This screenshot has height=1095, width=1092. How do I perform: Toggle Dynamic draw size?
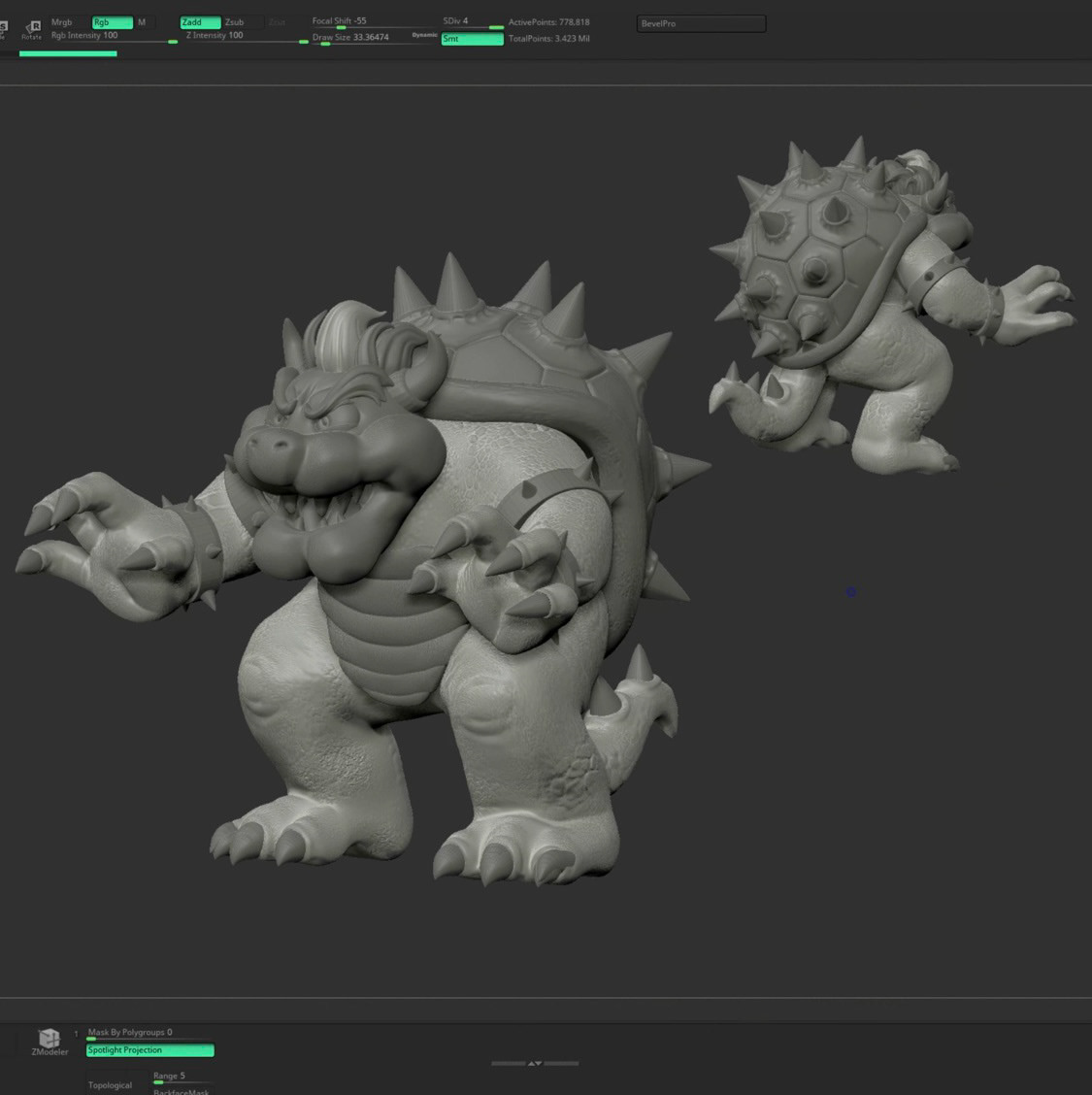424,36
